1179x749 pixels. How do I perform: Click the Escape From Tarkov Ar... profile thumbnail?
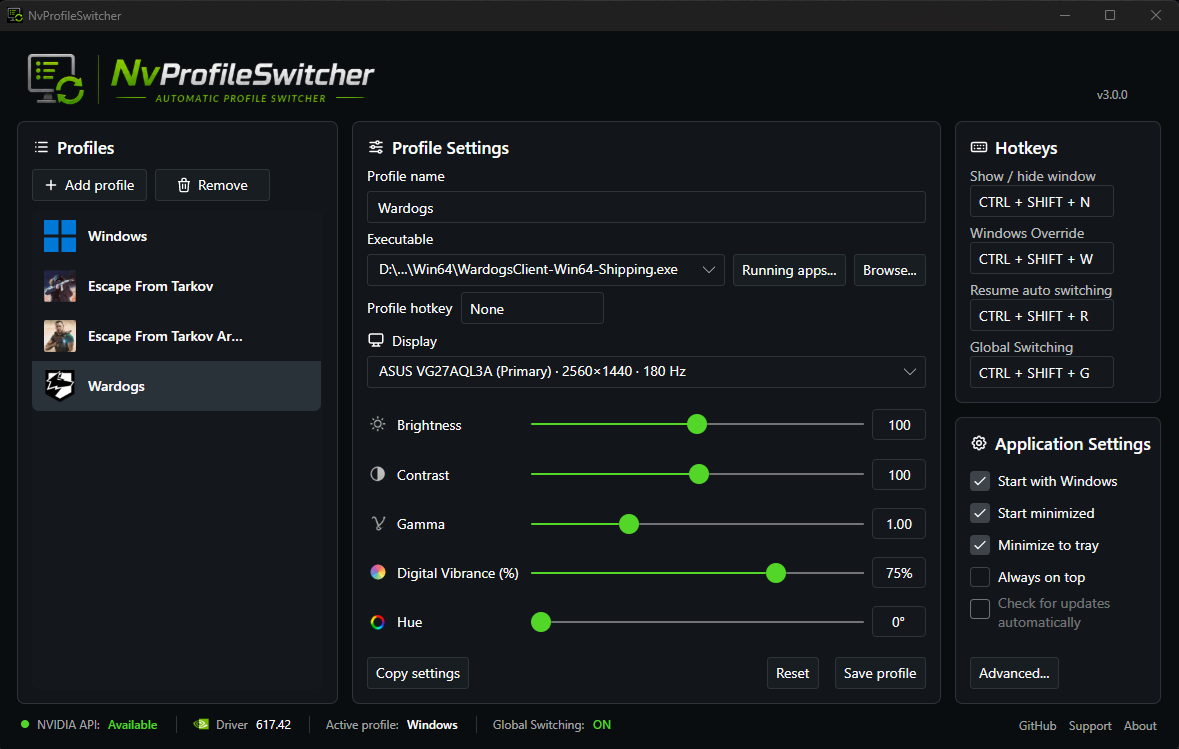coord(59,336)
